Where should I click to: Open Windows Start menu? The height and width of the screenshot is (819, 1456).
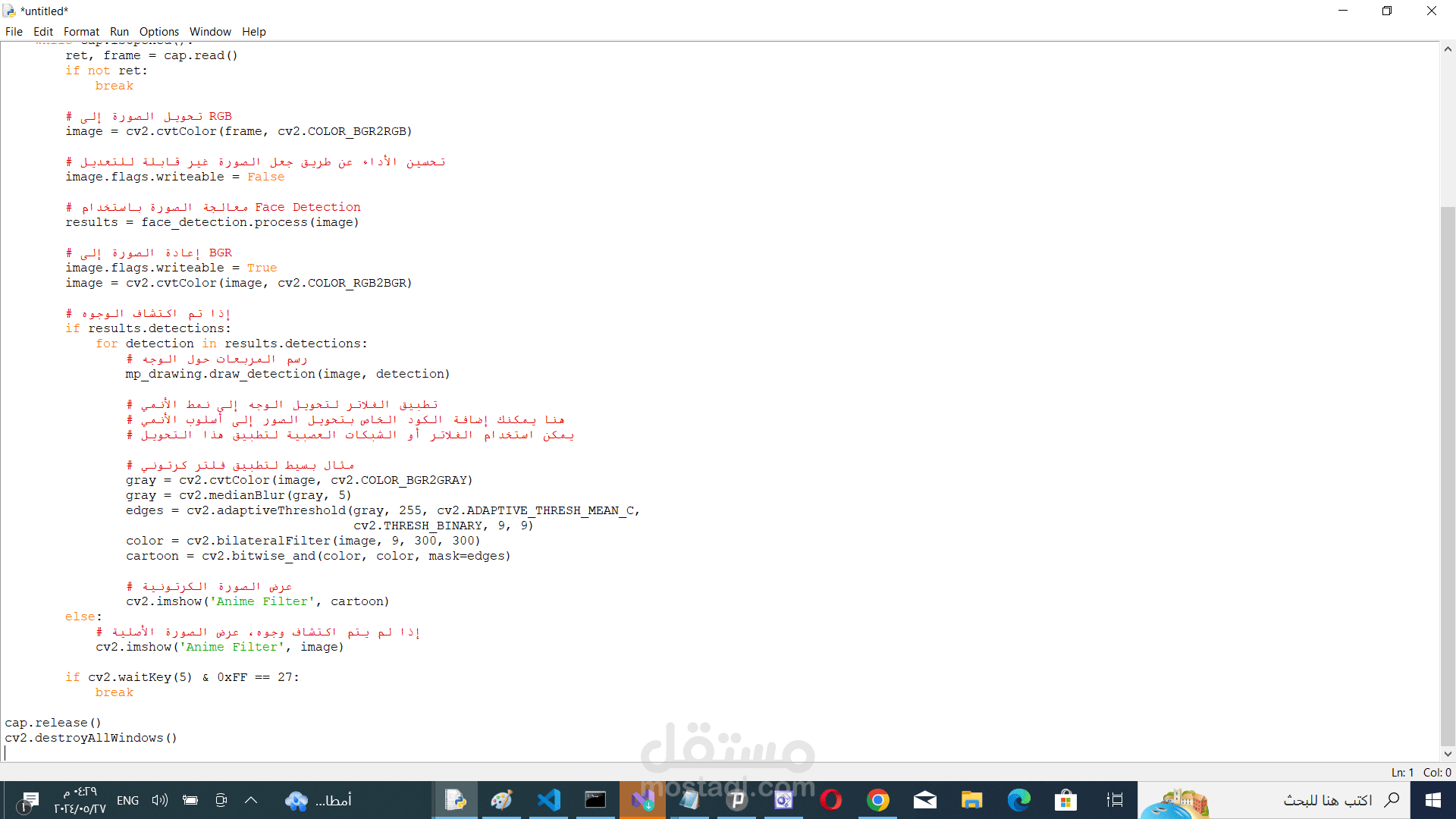[x=1432, y=800]
